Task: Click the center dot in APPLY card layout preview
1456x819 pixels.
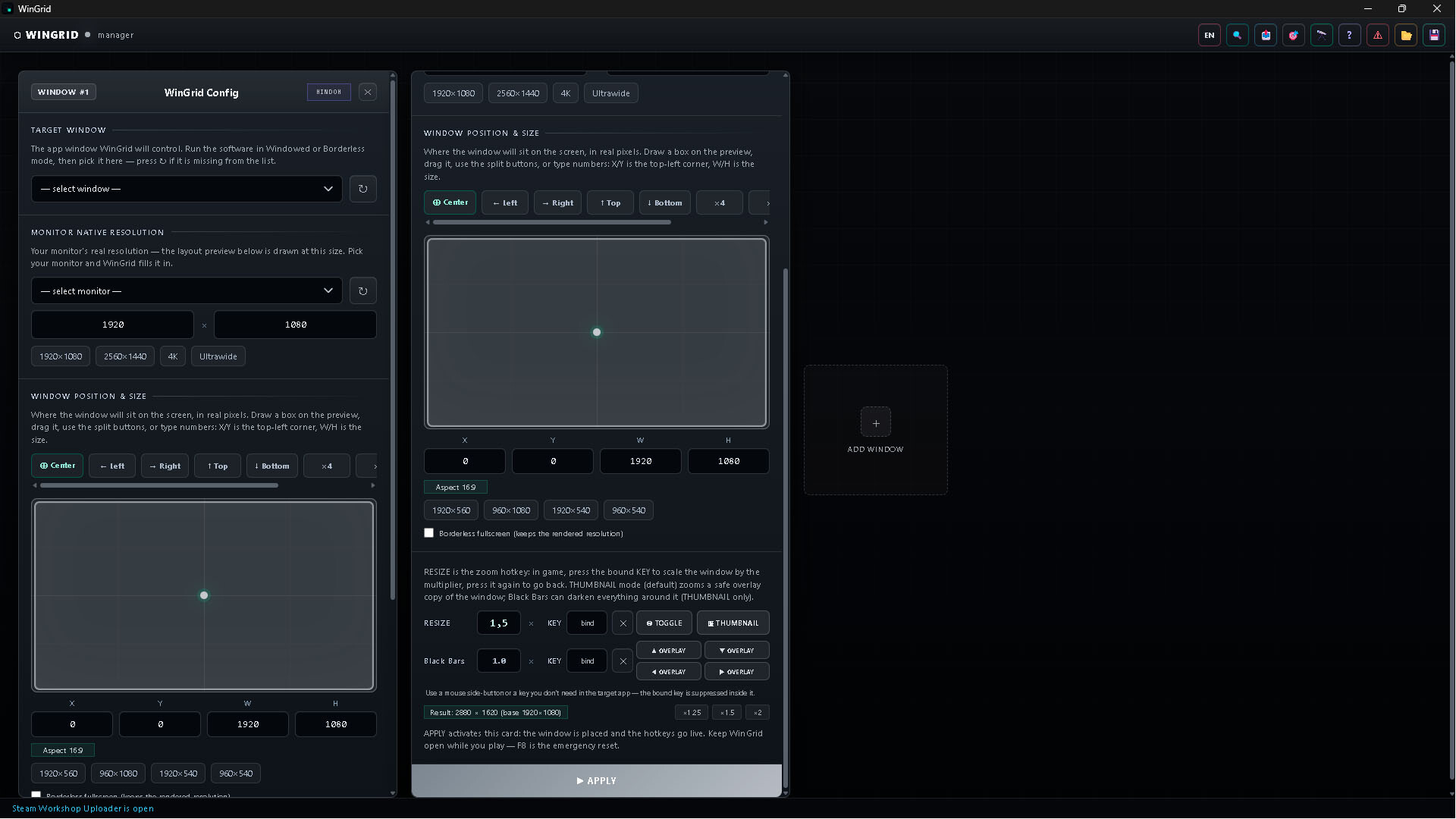Action: pyautogui.click(x=597, y=332)
